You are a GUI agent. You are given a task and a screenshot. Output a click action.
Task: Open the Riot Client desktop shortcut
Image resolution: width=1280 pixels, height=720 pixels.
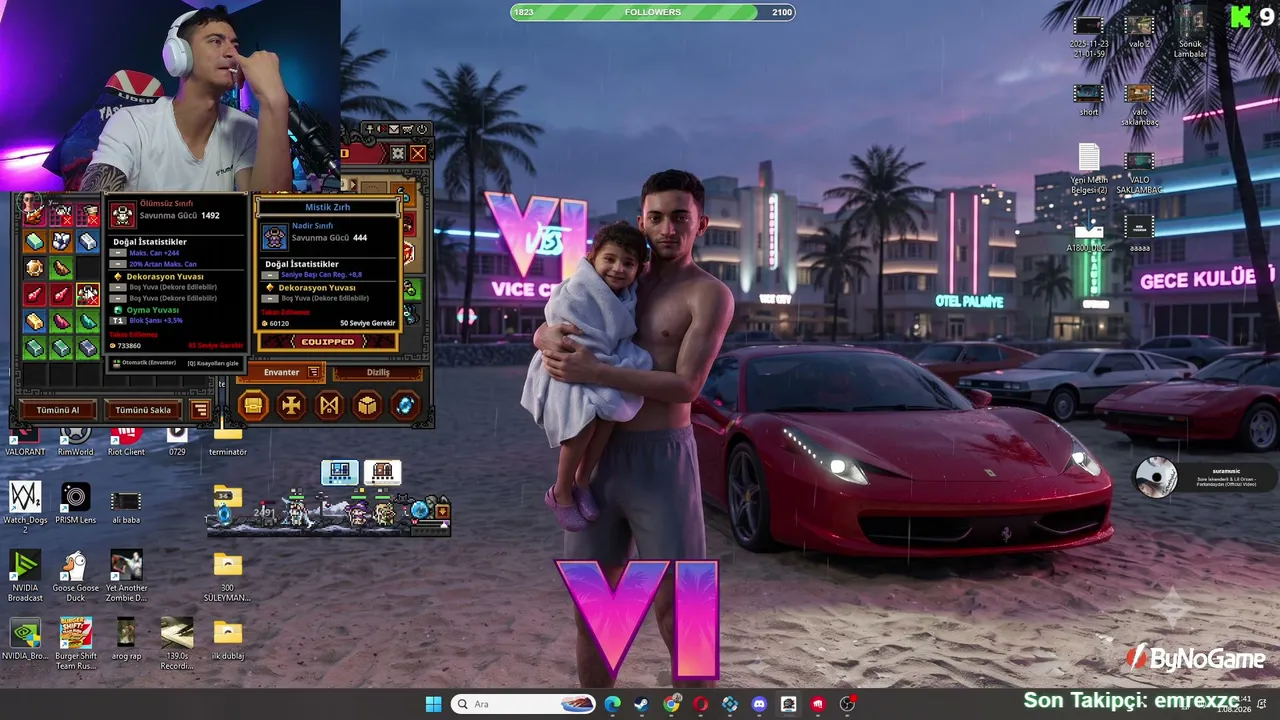(x=126, y=440)
